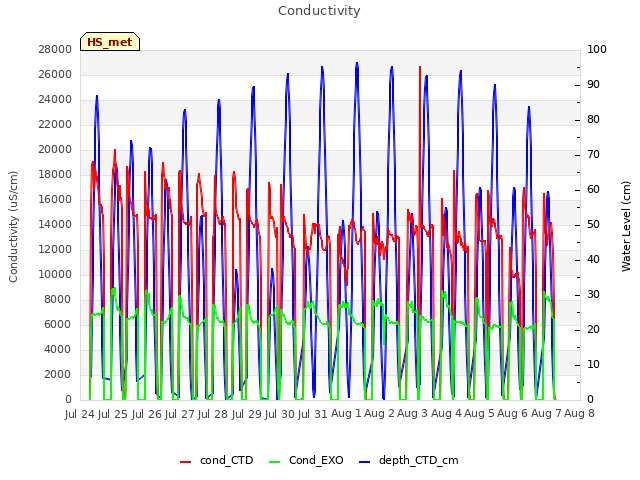The height and width of the screenshot is (480, 640).
Task: Click the 70 tick on water level axis
Action: click(593, 154)
